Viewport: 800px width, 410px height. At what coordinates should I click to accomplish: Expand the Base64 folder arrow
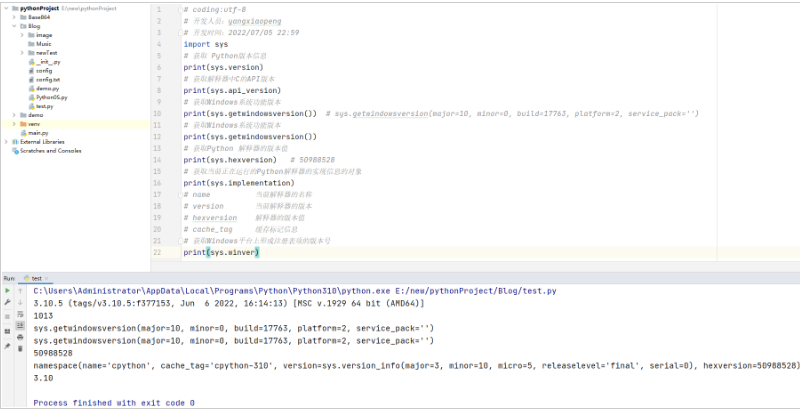[x=14, y=17]
